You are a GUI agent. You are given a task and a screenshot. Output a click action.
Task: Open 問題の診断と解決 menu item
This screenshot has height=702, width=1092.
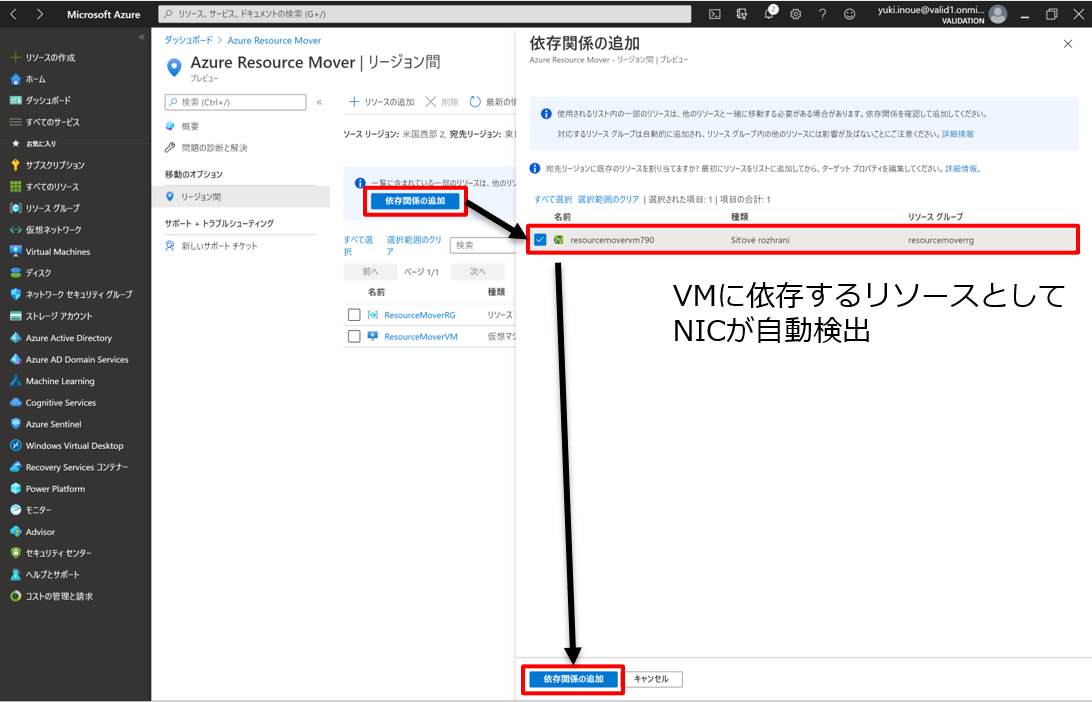click(x=206, y=148)
